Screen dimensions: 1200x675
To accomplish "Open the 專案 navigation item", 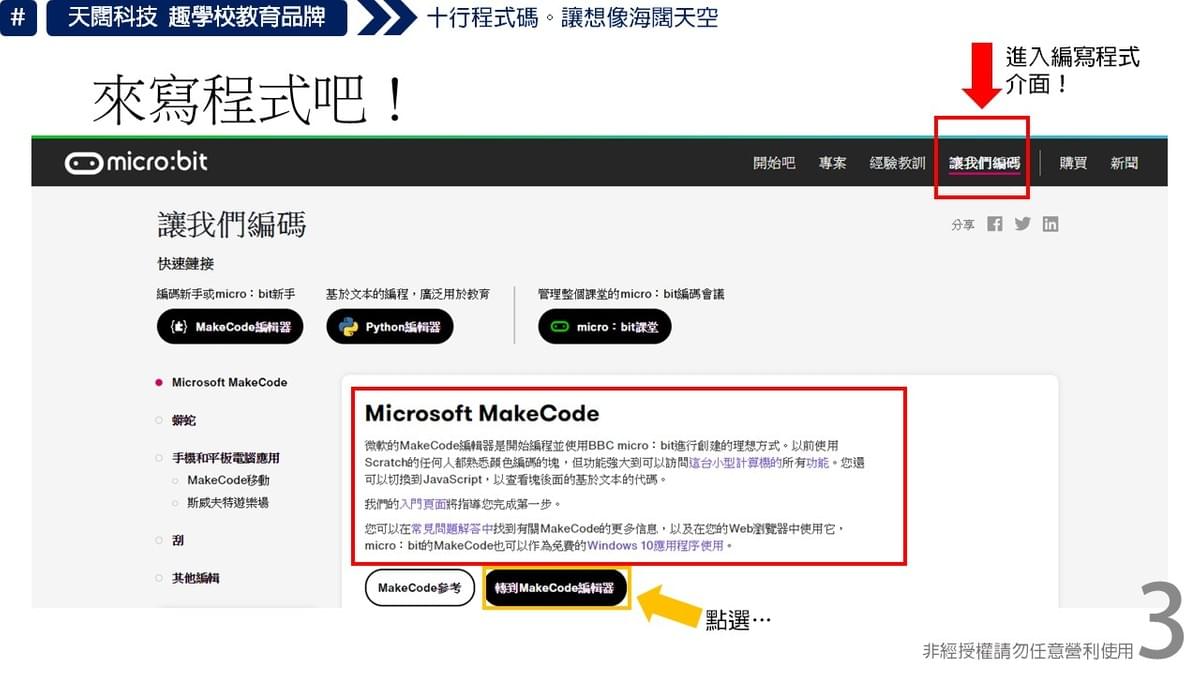I will coord(832,163).
